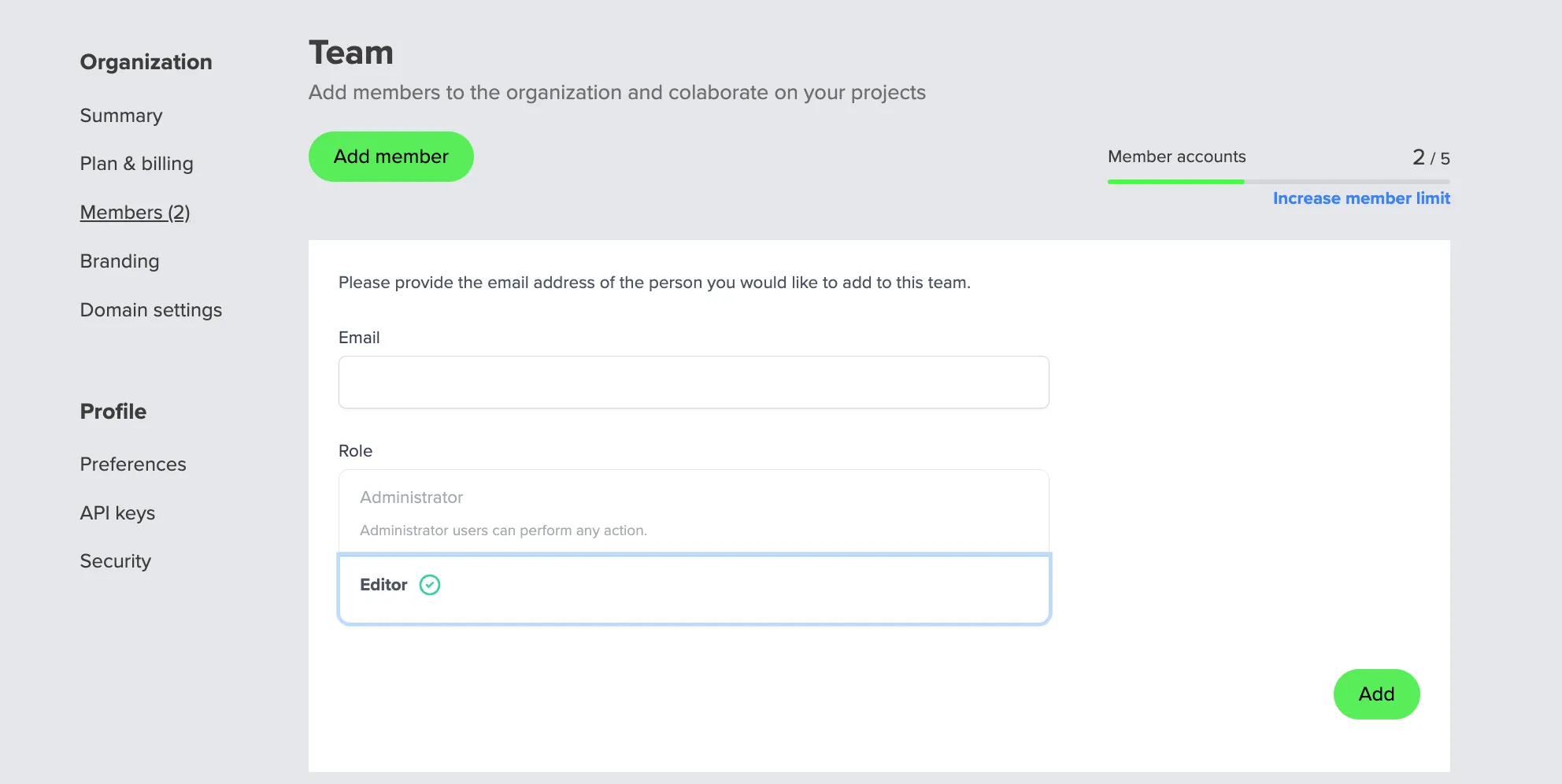
Task: Click the Member accounts progress bar
Action: (1278, 182)
